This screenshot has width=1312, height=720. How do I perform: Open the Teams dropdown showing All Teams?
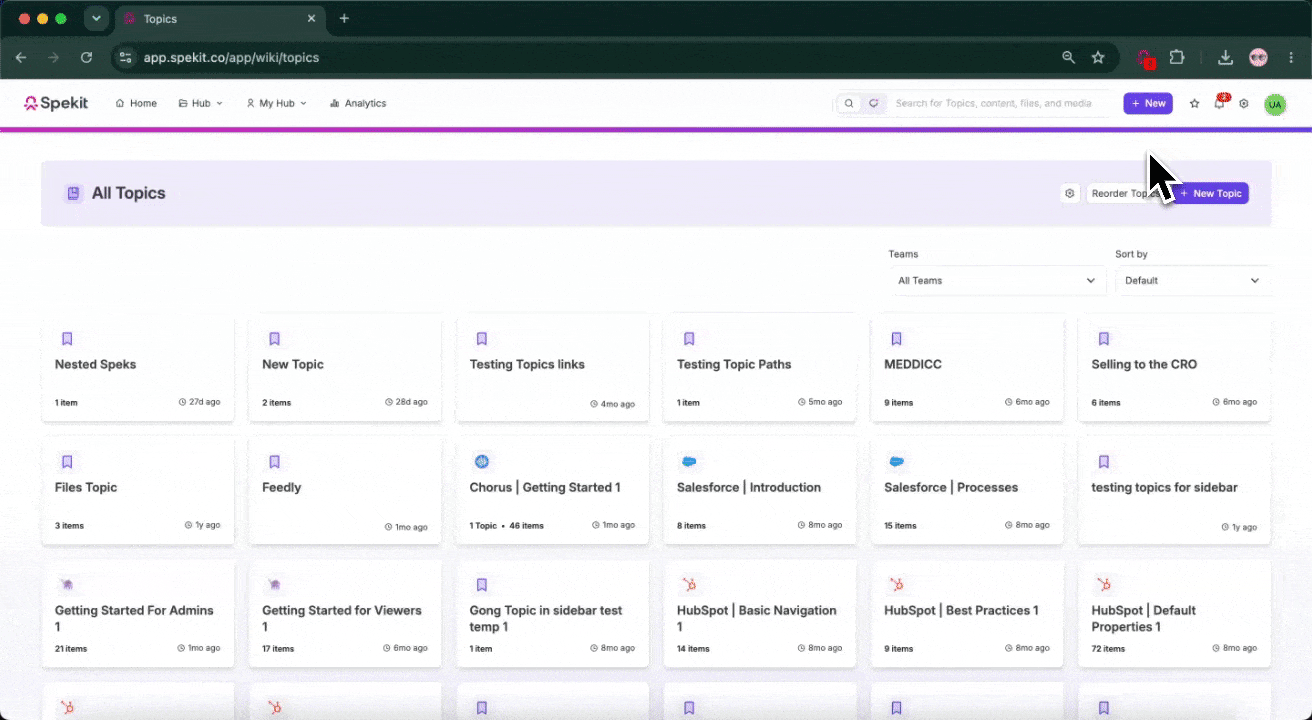997,281
